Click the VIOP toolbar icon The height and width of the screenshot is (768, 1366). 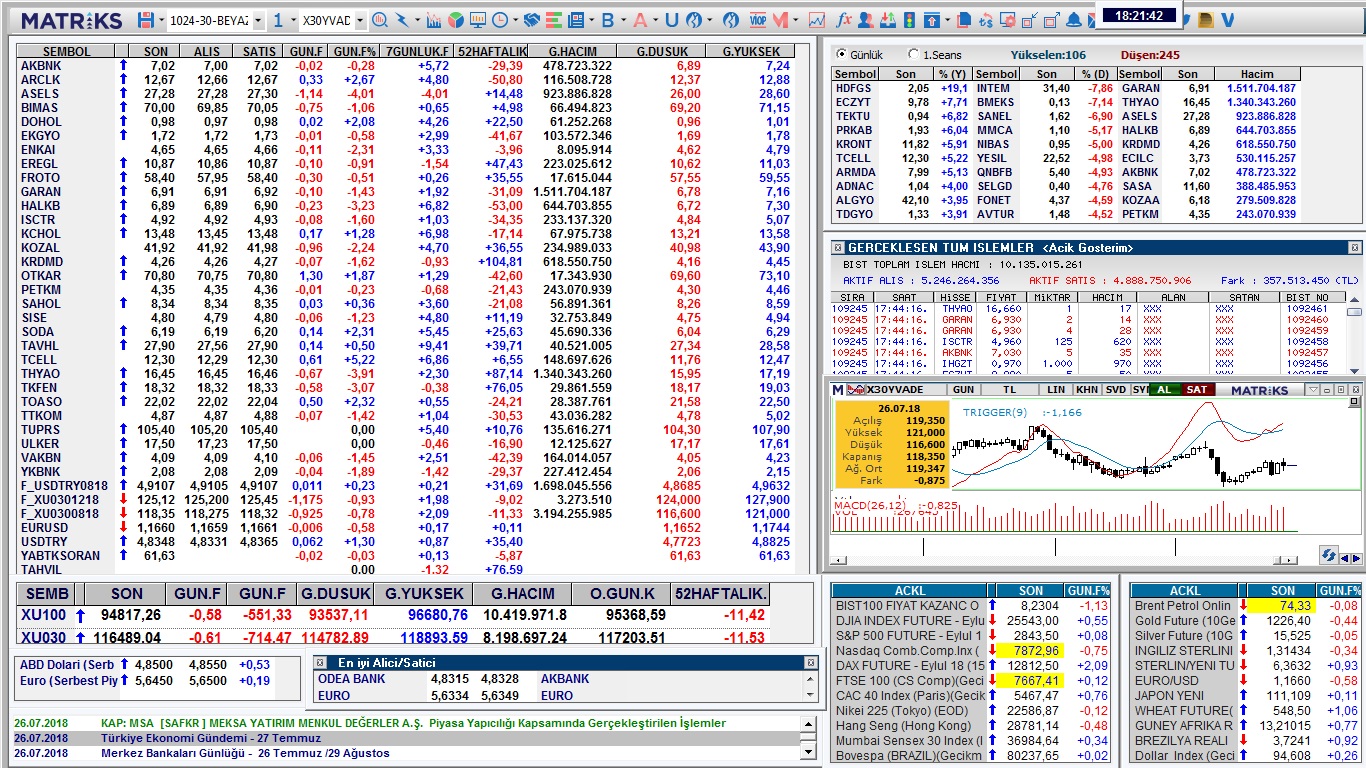(756, 20)
